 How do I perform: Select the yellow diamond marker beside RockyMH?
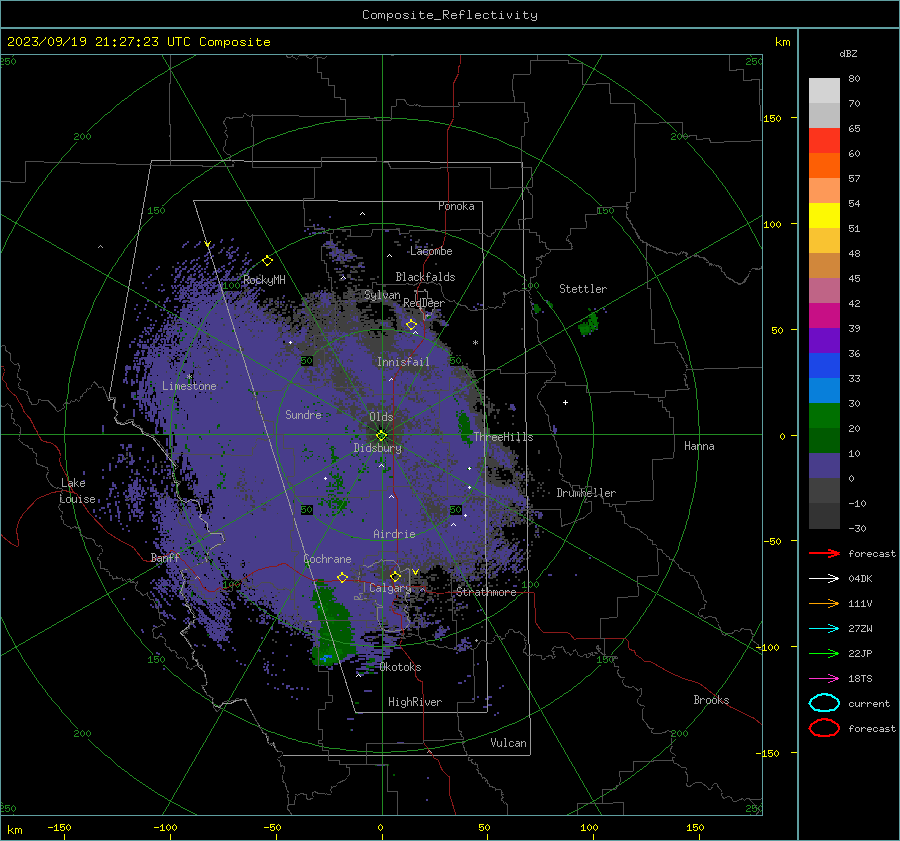(267, 261)
